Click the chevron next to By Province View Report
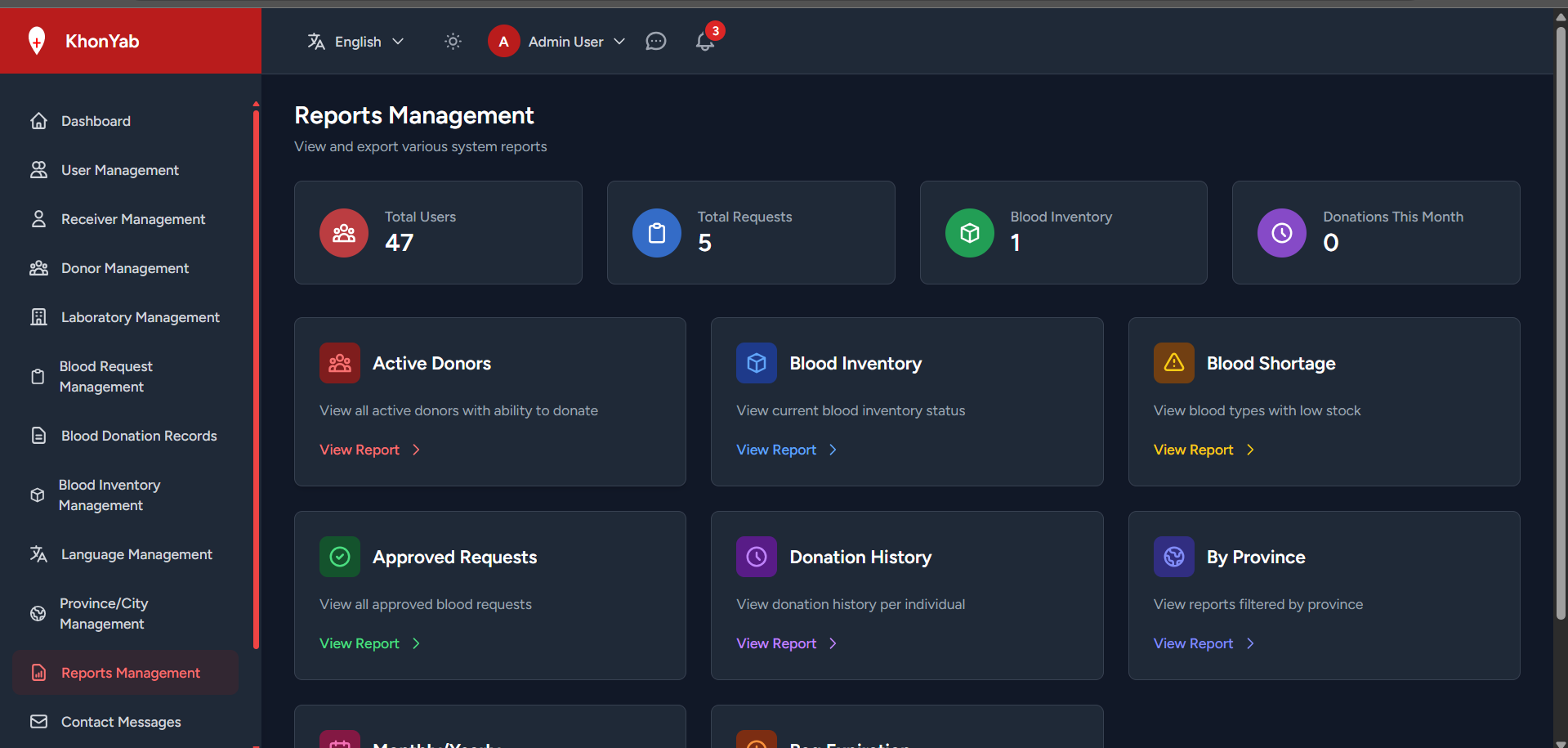Screen dimensions: 1568x748 click(1250, 643)
